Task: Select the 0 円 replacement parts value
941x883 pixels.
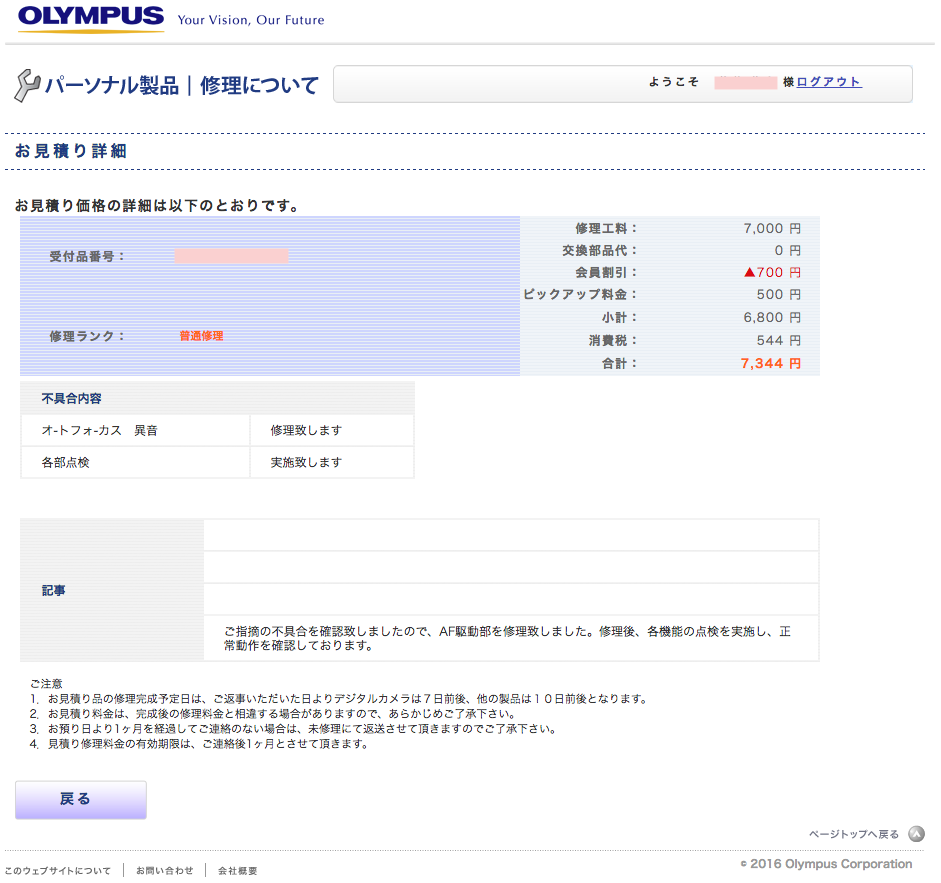Action: pos(787,250)
